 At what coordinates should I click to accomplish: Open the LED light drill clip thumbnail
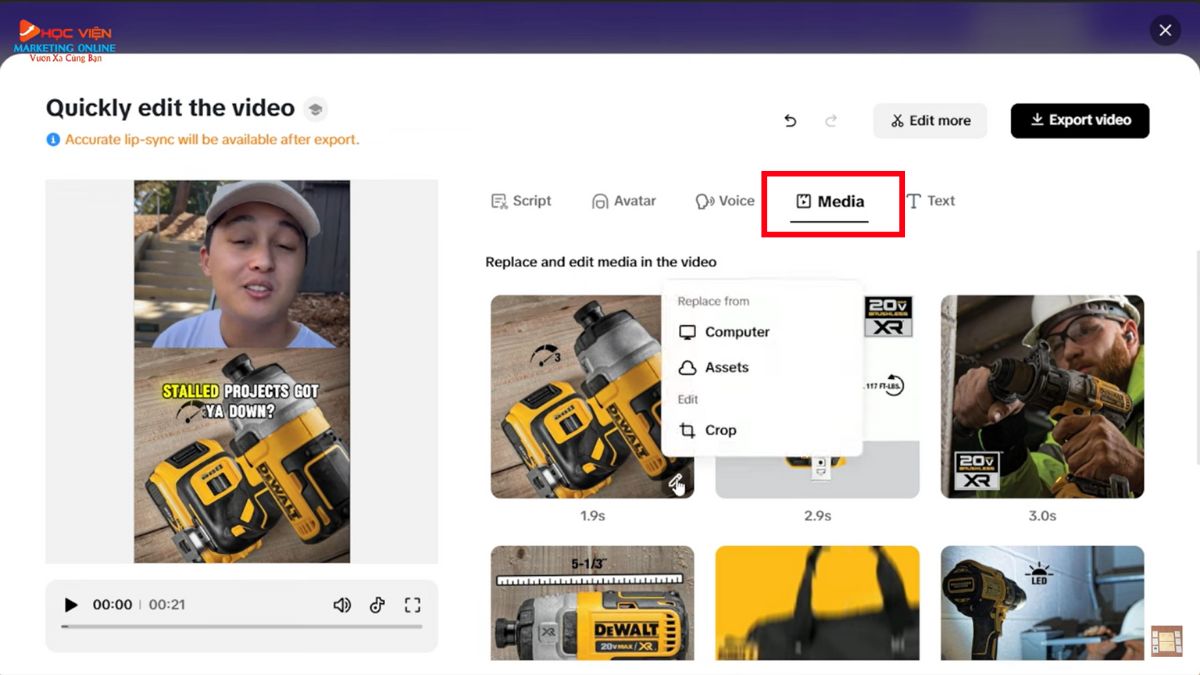1042,603
